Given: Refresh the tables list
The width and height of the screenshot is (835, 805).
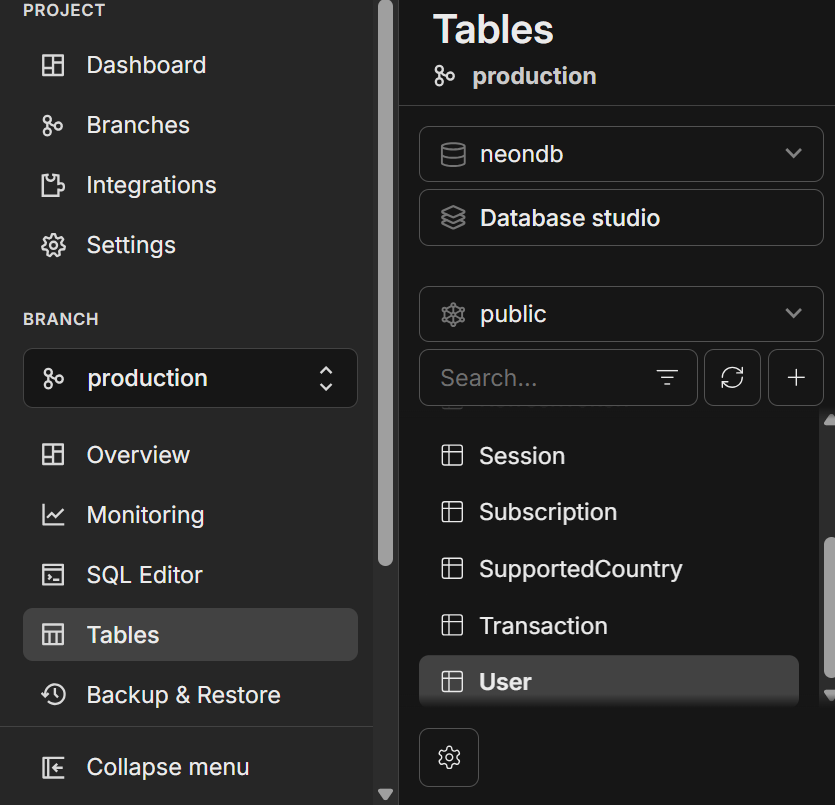Looking at the screenshot, I should [x=732, y=377].
